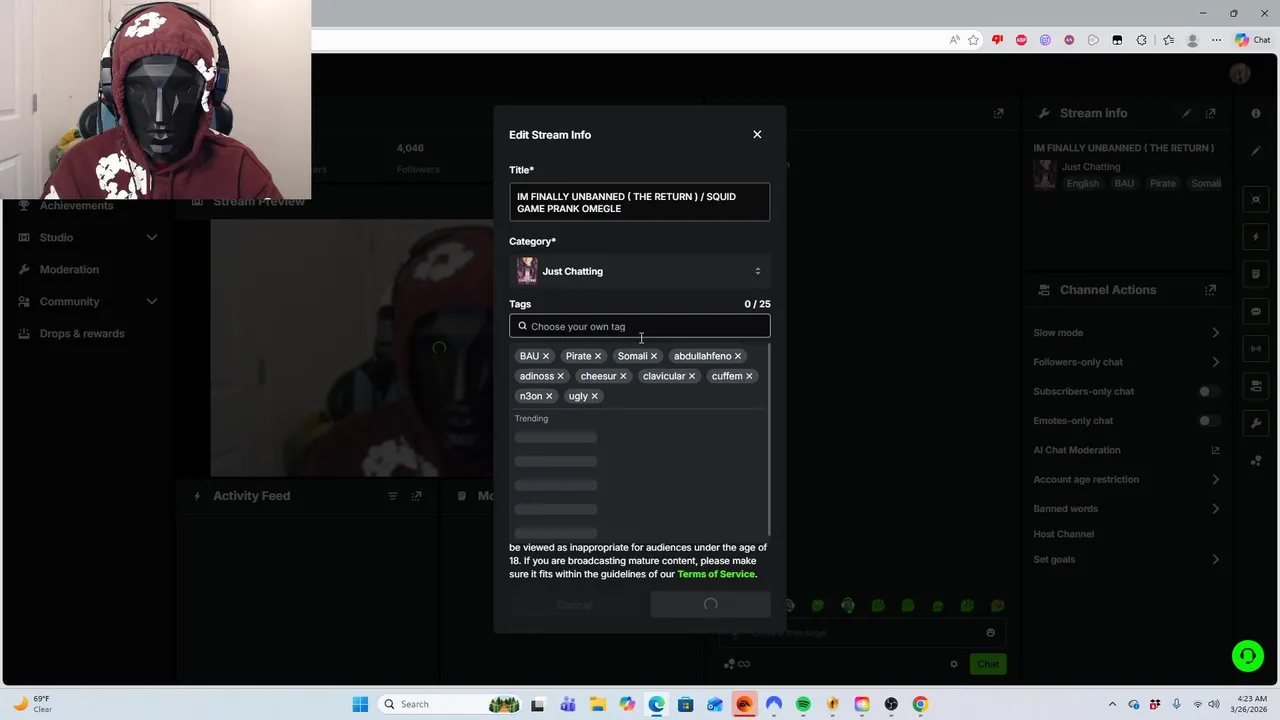The image size is (1280, 720).
Task: Open File Explorer from the taskbar
Action: pos(597,704)
